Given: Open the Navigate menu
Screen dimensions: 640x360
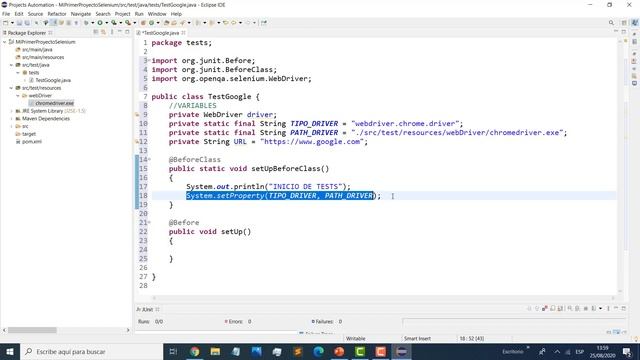Looking at the screenshot, I should (x=81, y=14).
